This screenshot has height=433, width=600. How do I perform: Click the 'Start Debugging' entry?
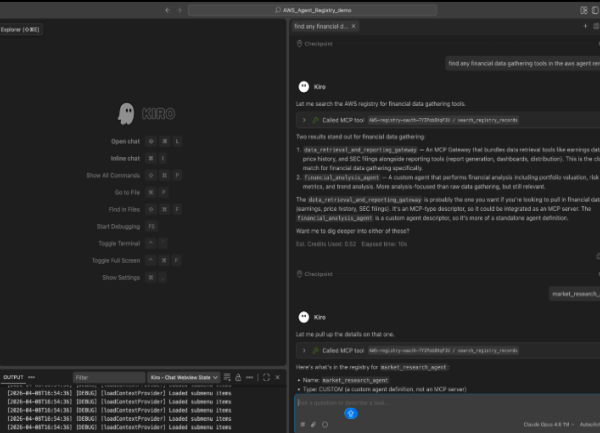[118, 226]
